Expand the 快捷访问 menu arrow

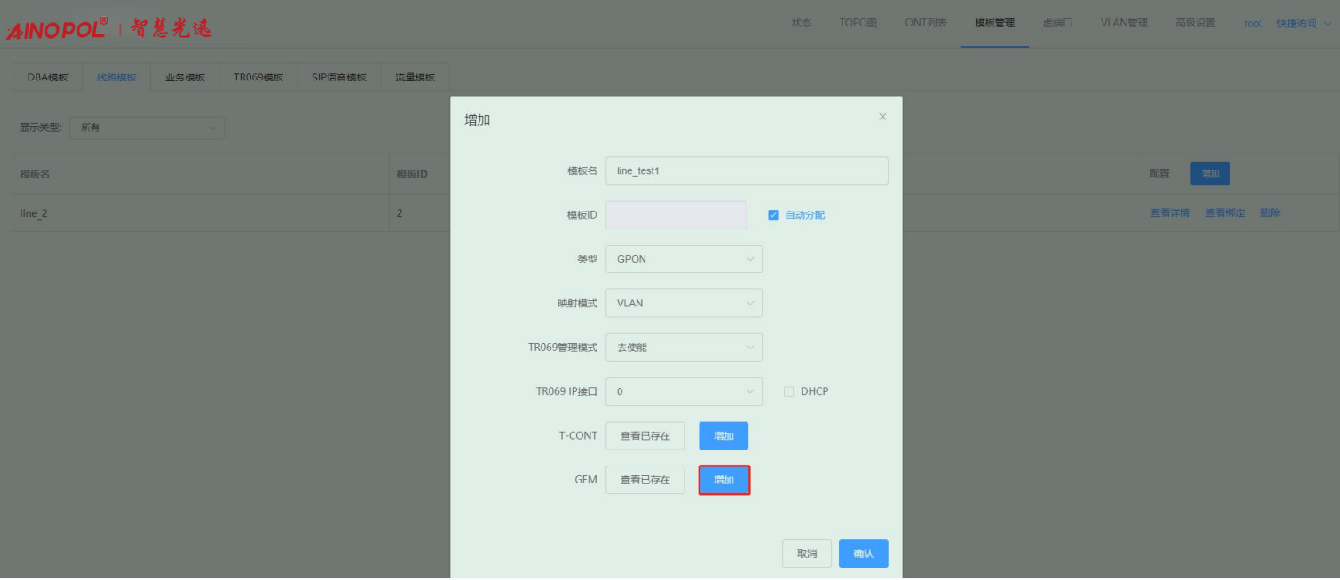click(x=1324, y=24)
